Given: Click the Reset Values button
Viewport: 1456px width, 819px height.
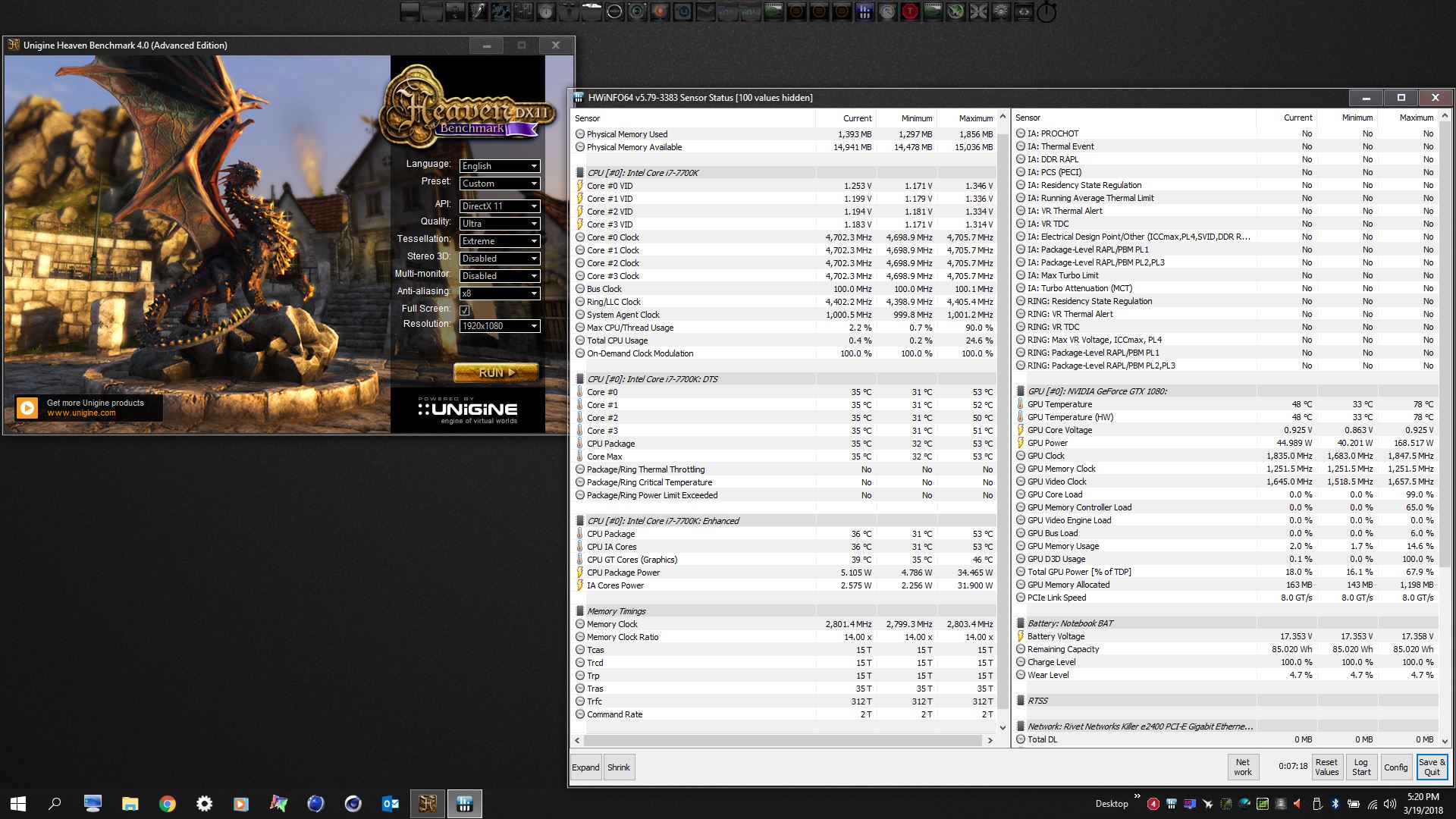Looking at the screenshot, I should tap(1327, 767).
